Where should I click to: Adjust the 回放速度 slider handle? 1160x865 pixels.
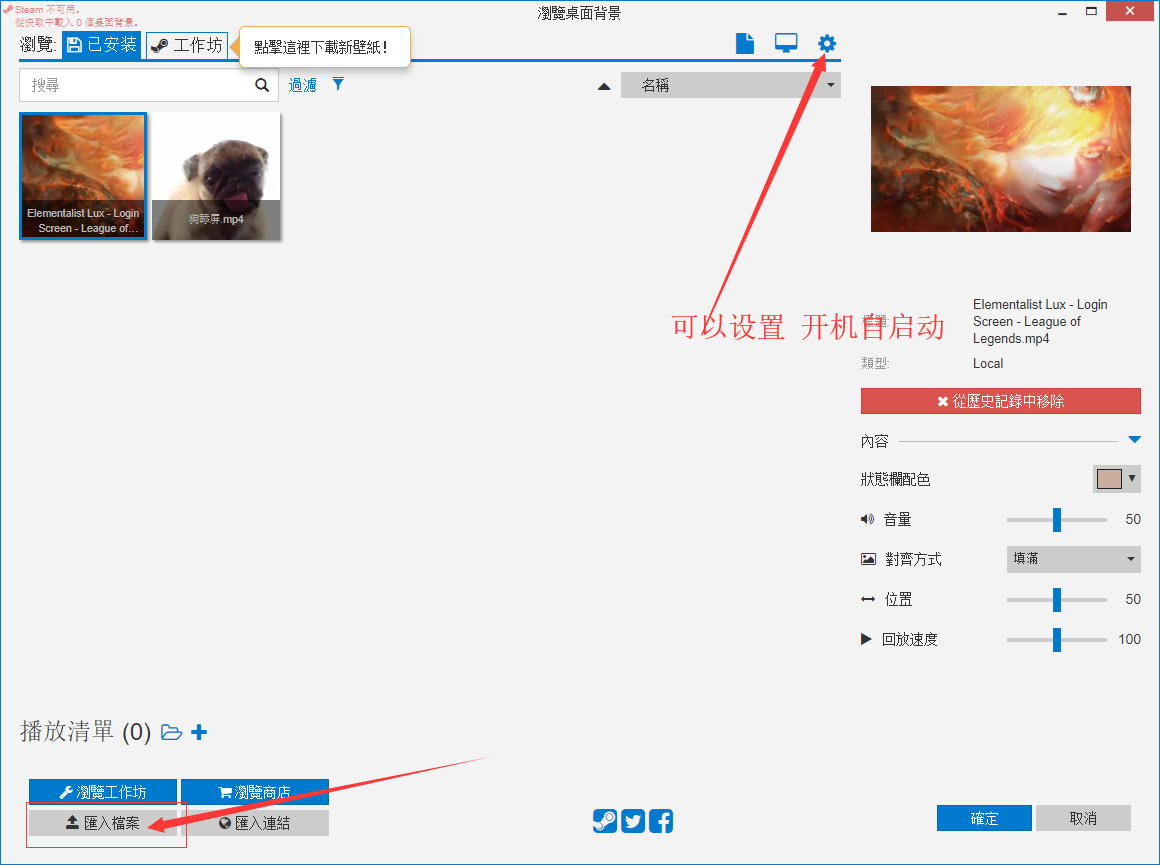click(x=1057, y=639)
